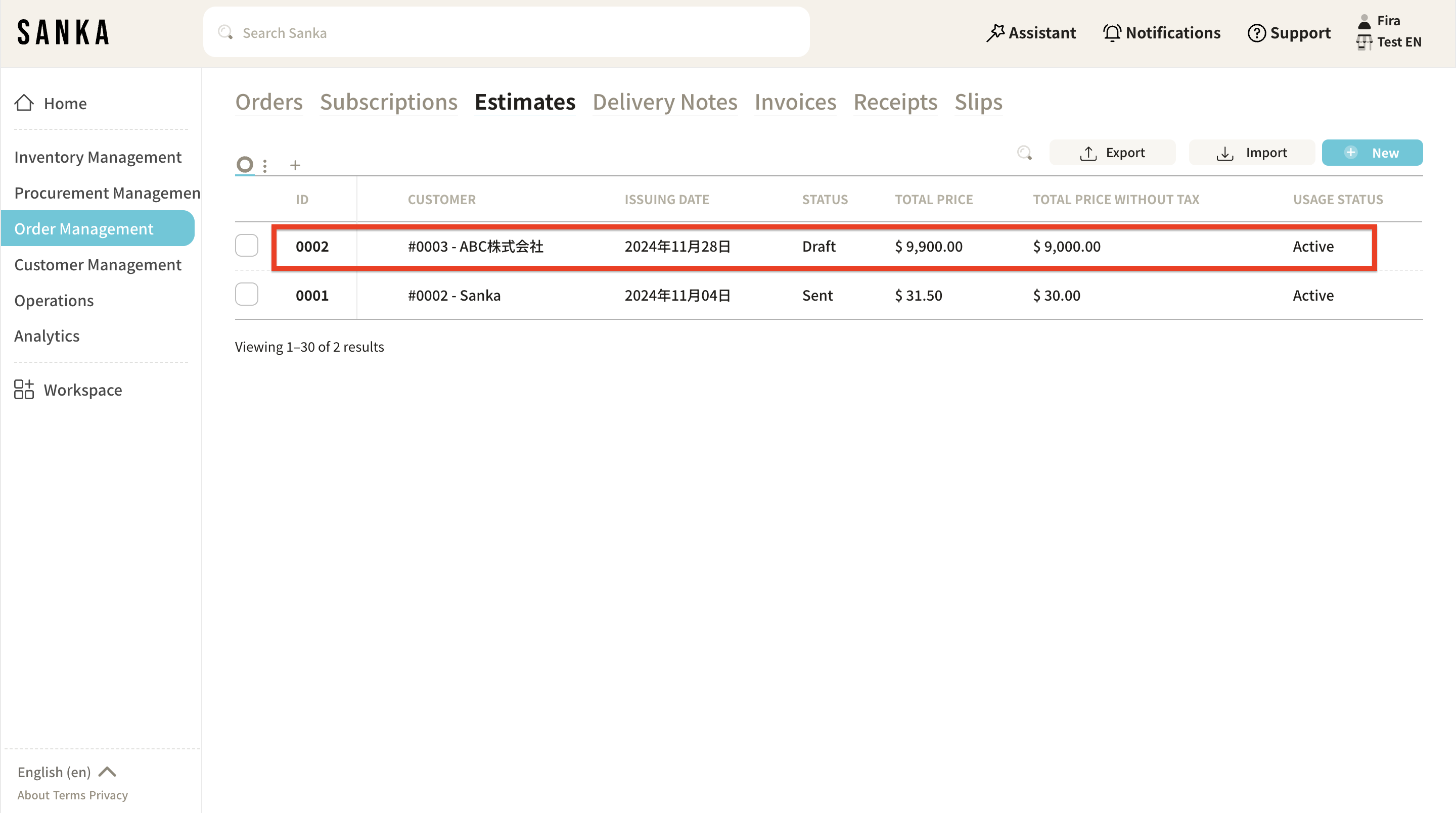Screen dimensions: 1456x813
Task: Open the three-dot view options menu
Action: coord(264,165)
